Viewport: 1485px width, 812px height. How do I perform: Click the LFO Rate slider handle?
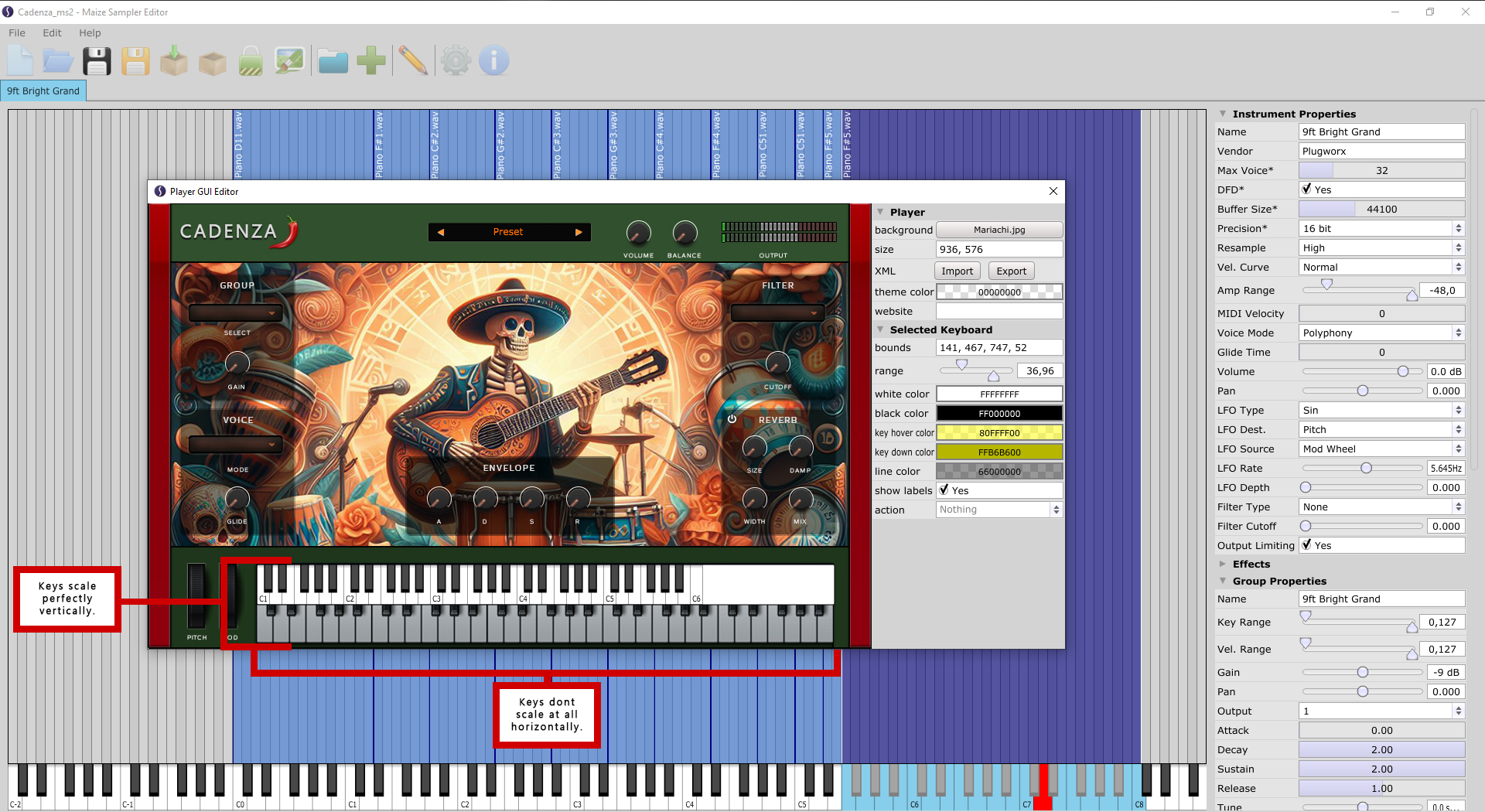(1367, 468)
